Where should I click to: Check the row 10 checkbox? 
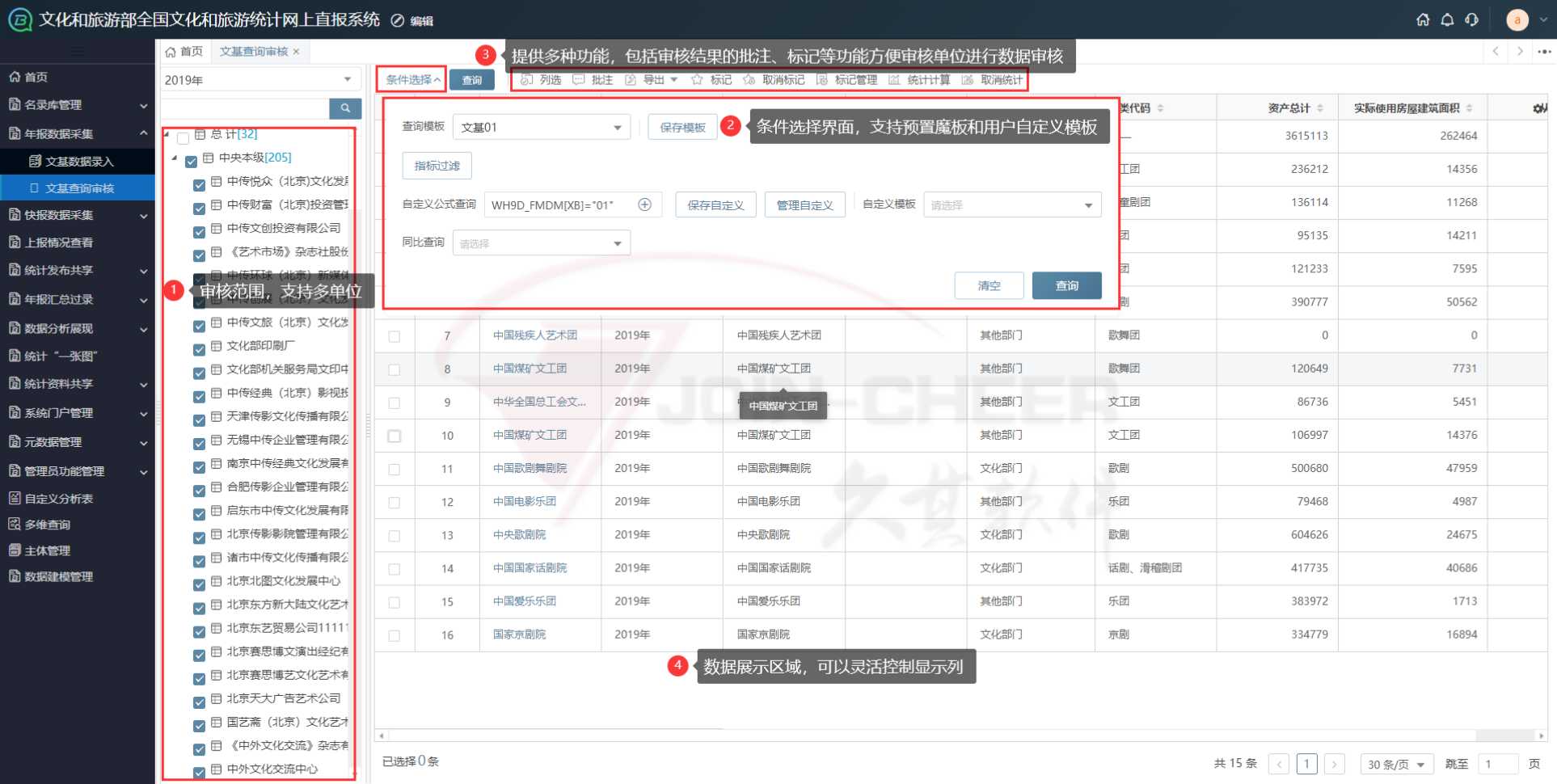point(395,436)
